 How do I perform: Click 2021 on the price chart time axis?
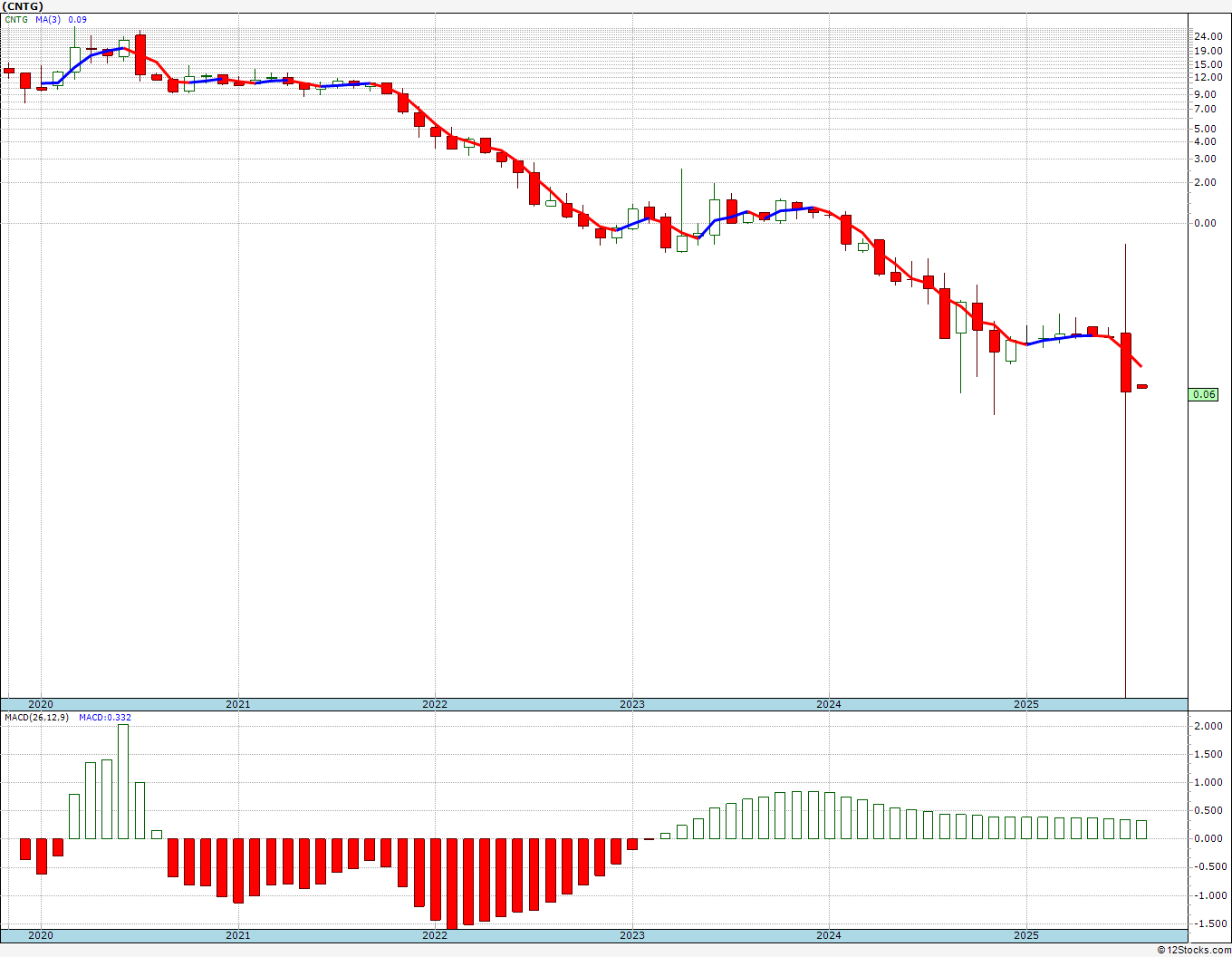238,704
